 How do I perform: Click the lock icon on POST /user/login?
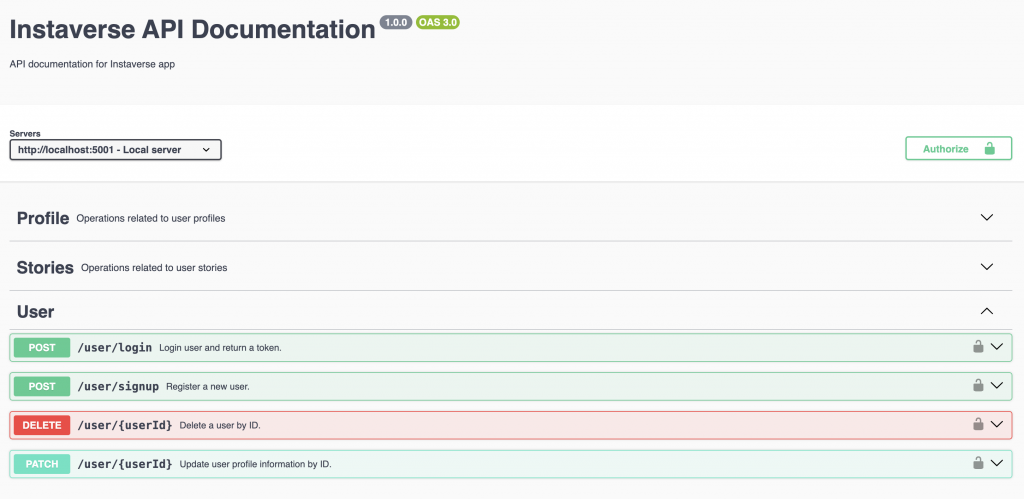click(978, 347)
